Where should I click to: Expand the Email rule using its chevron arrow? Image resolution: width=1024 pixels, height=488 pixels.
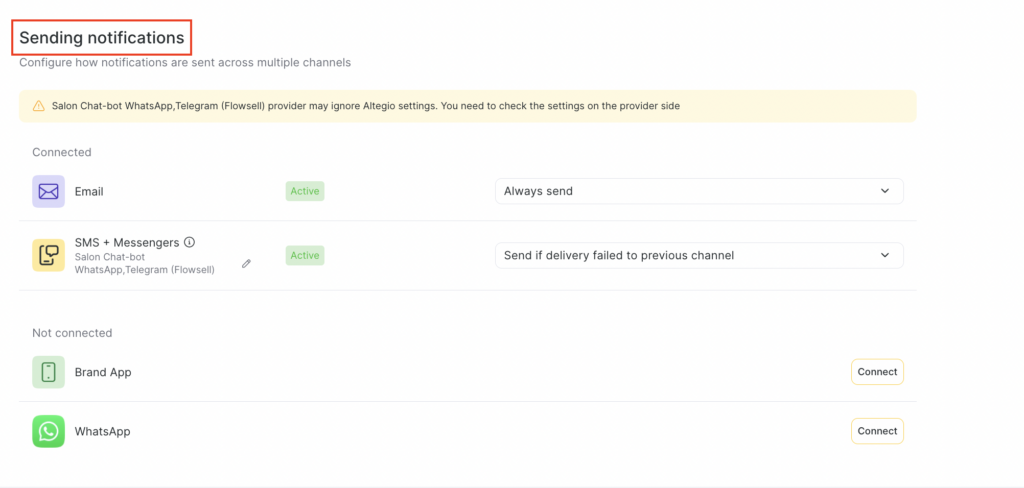(885, 191)
